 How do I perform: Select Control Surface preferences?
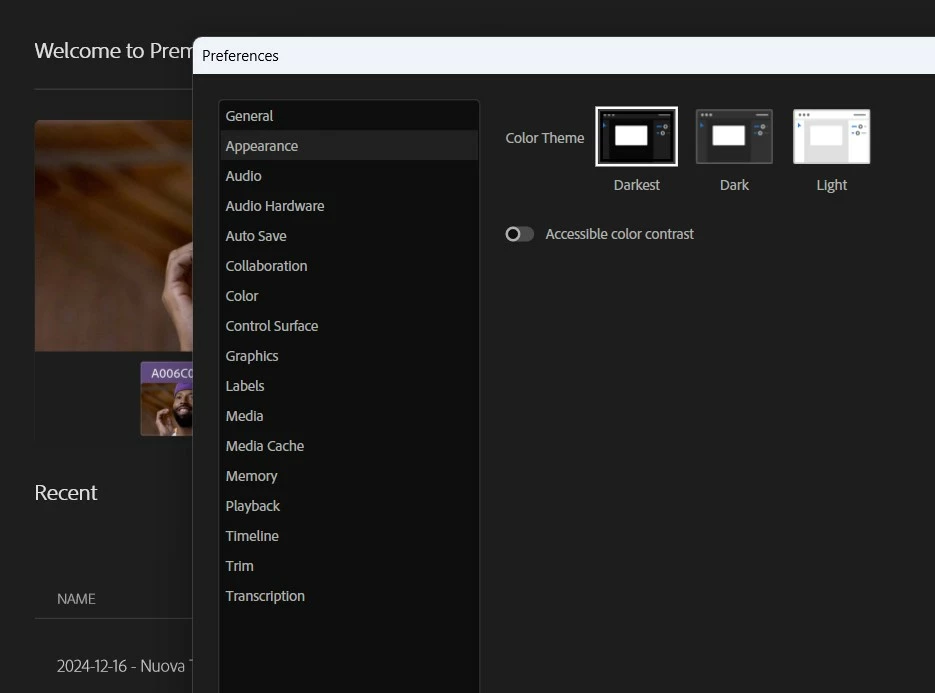tap(349, 326)
